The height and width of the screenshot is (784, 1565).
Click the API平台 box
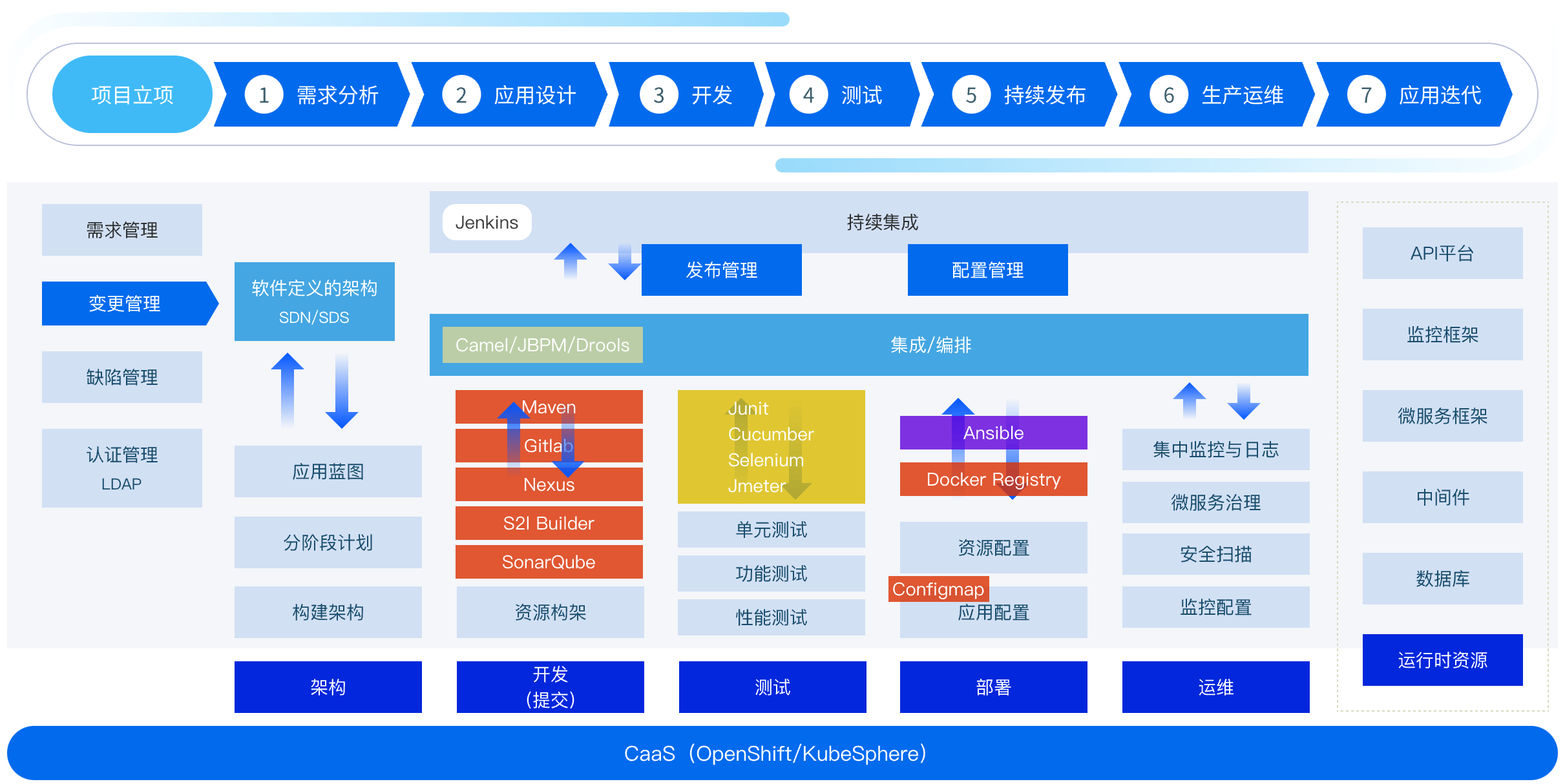click(x=1442, y=253)
